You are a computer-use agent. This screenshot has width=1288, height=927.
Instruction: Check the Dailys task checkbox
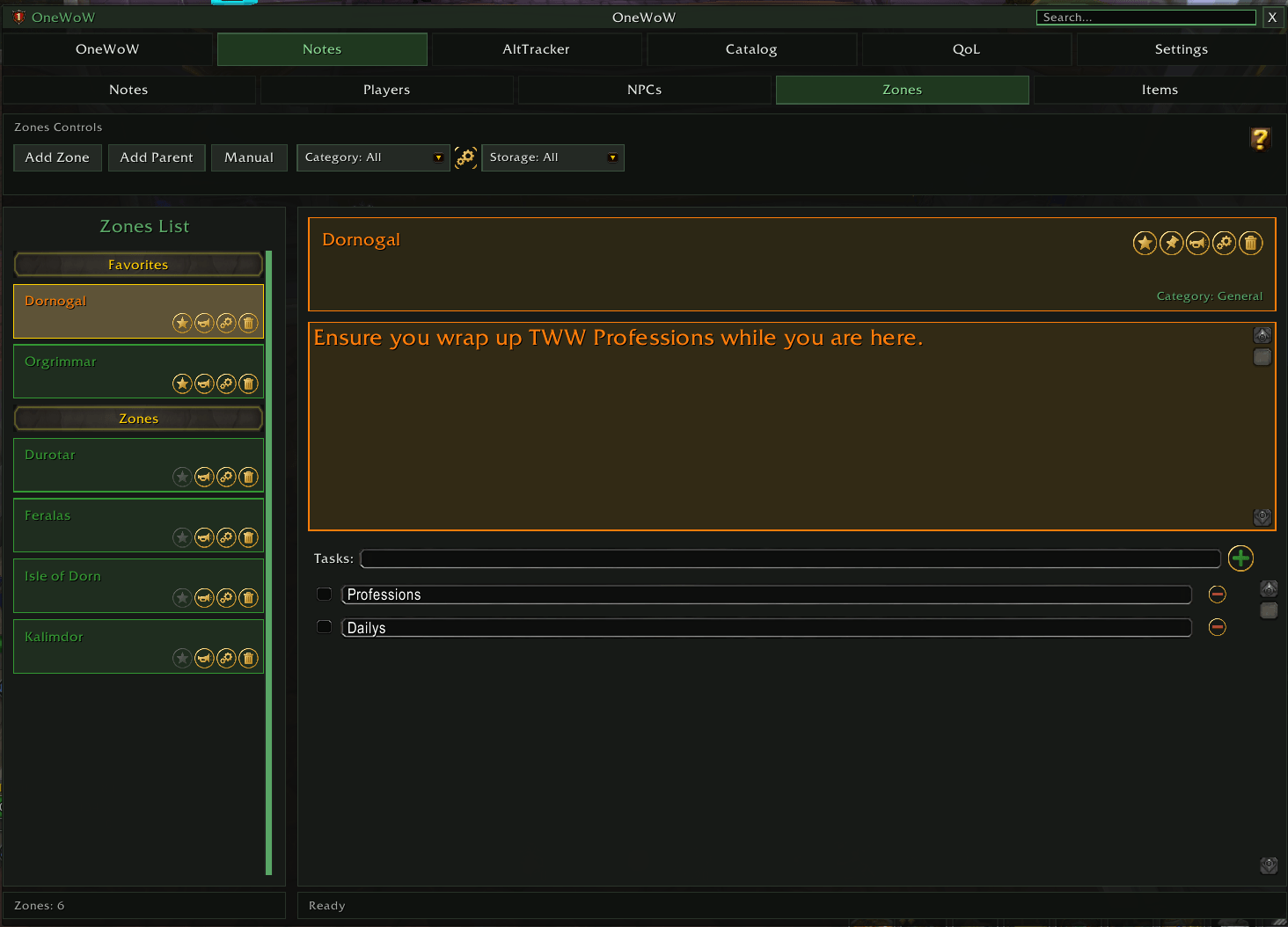click(x=324, y=626)
